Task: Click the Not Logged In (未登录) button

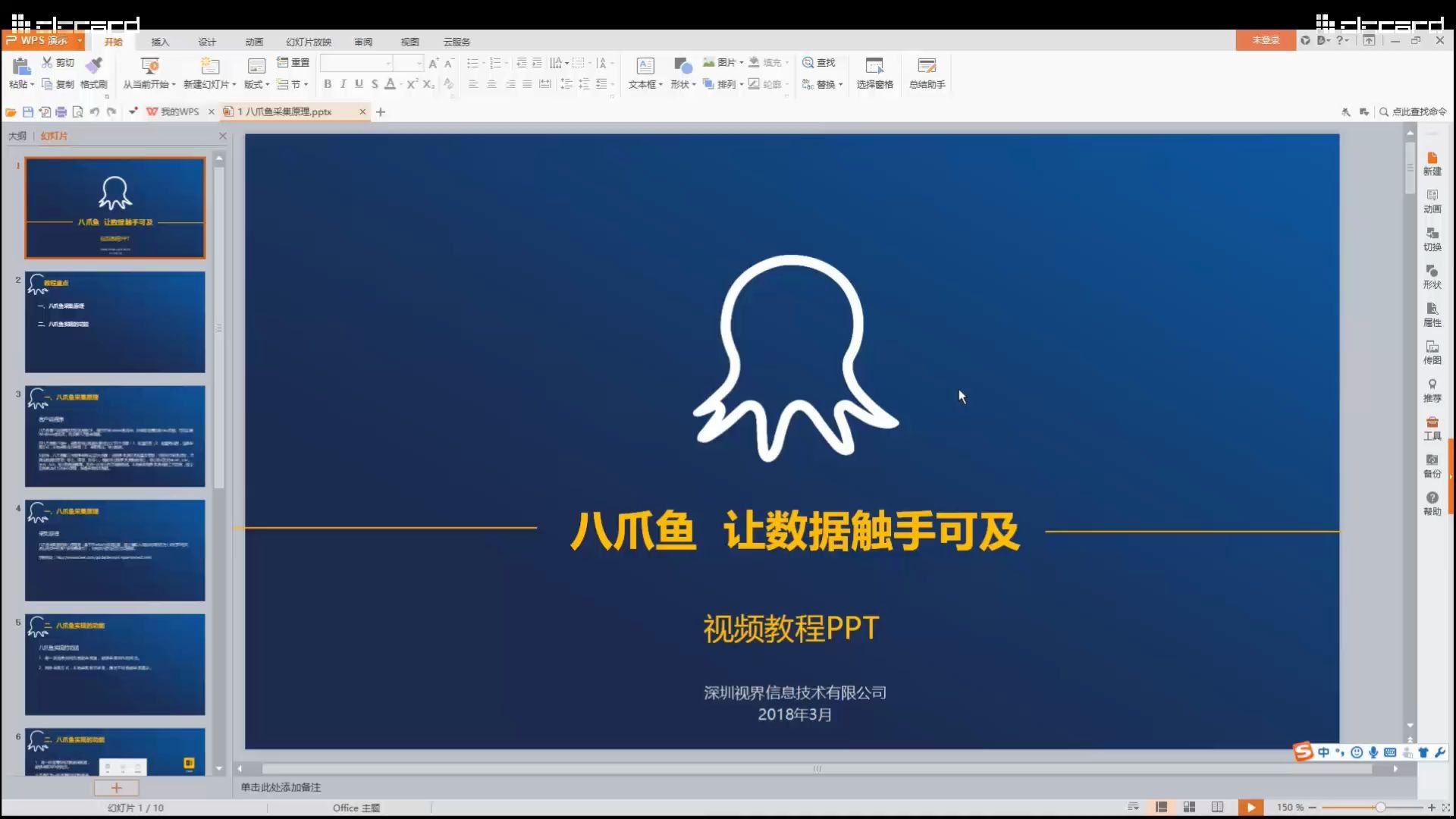Action: [x=1266, y=40]
